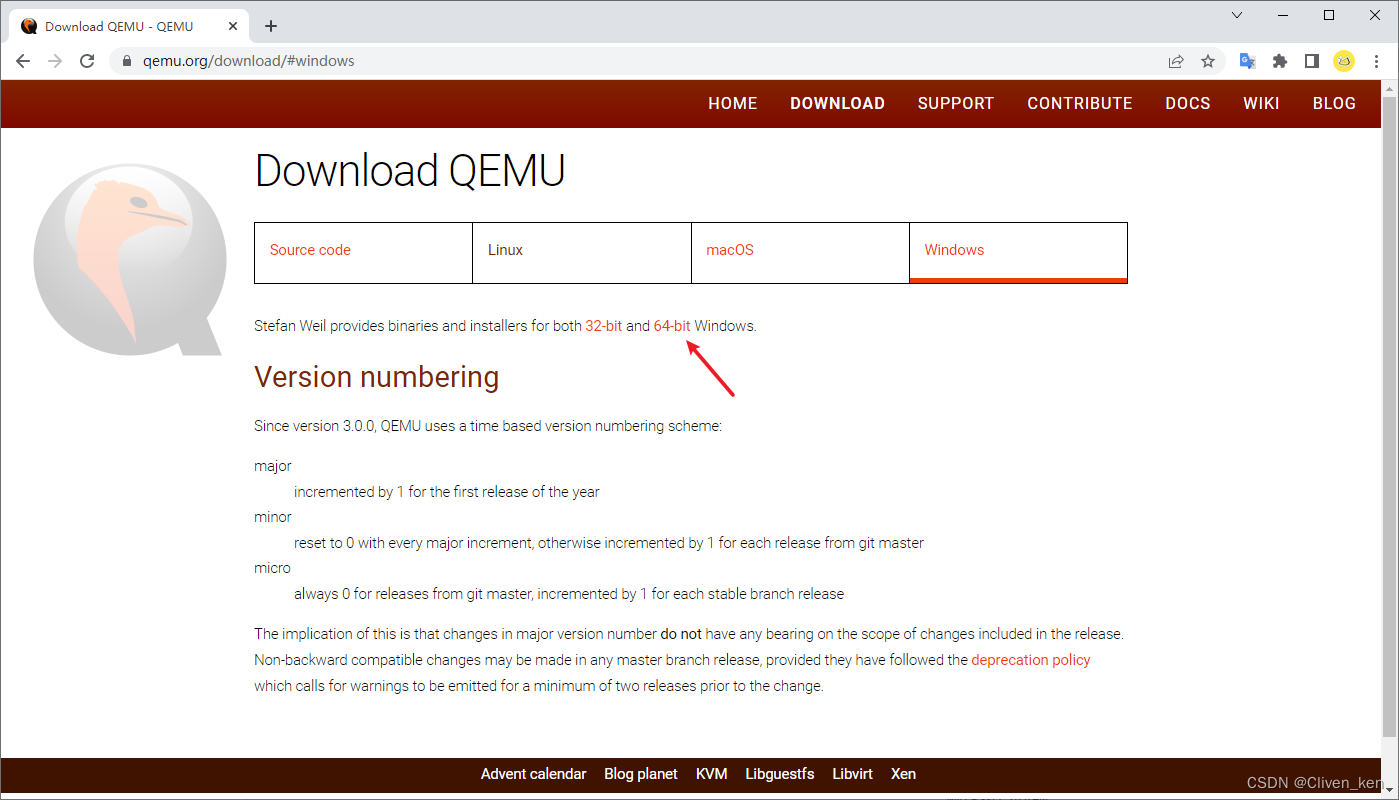
Task: Open a new browser tab
Action: click(x=271, y=26)
